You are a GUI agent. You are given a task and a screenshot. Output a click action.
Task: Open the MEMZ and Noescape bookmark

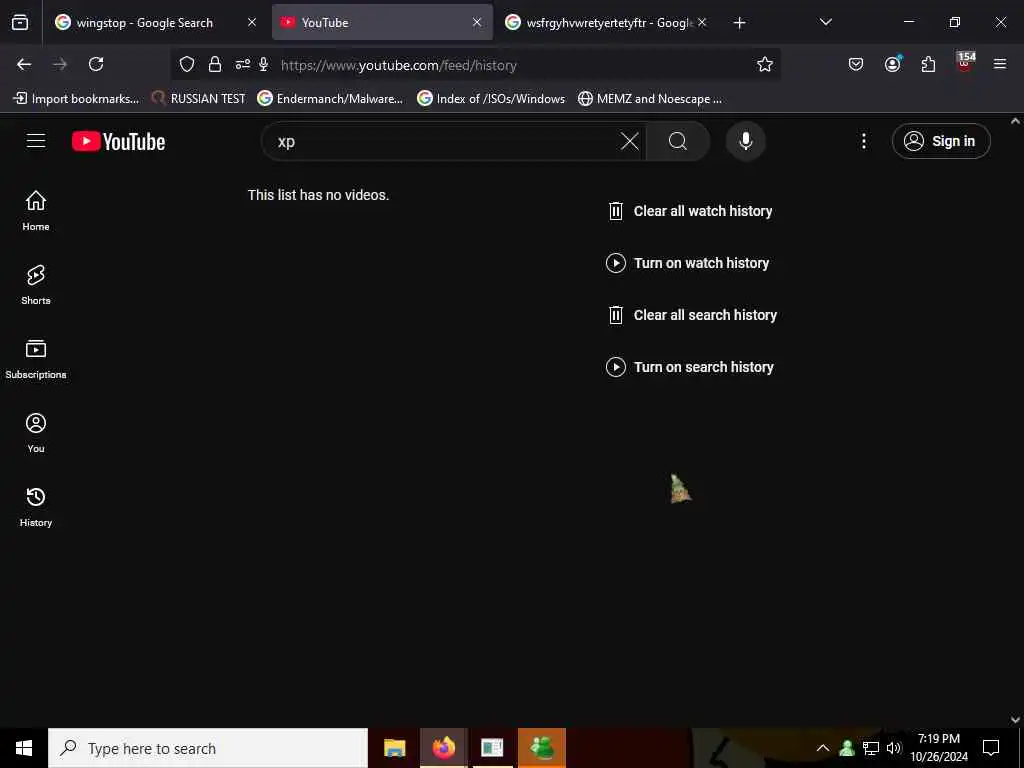pos(650,99)
